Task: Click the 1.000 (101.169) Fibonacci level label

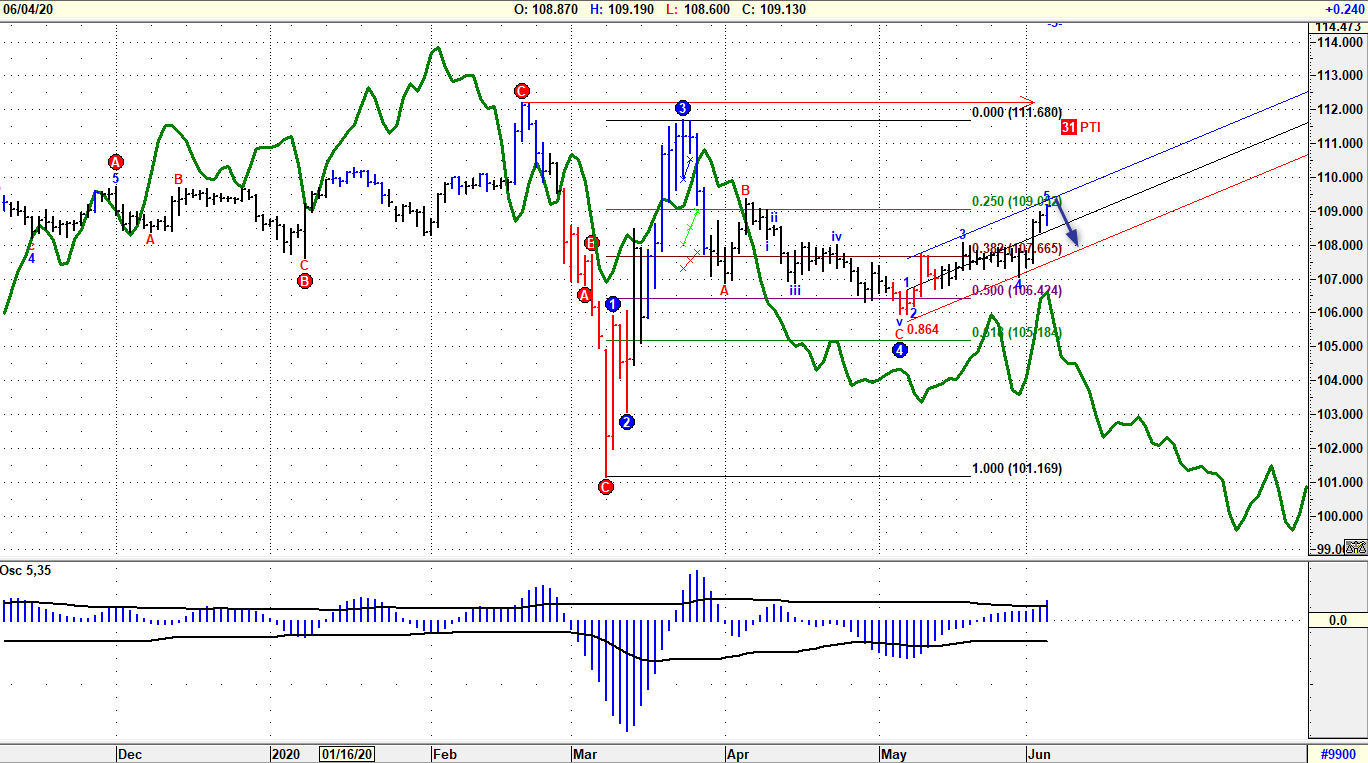Action: (1016, 469)
